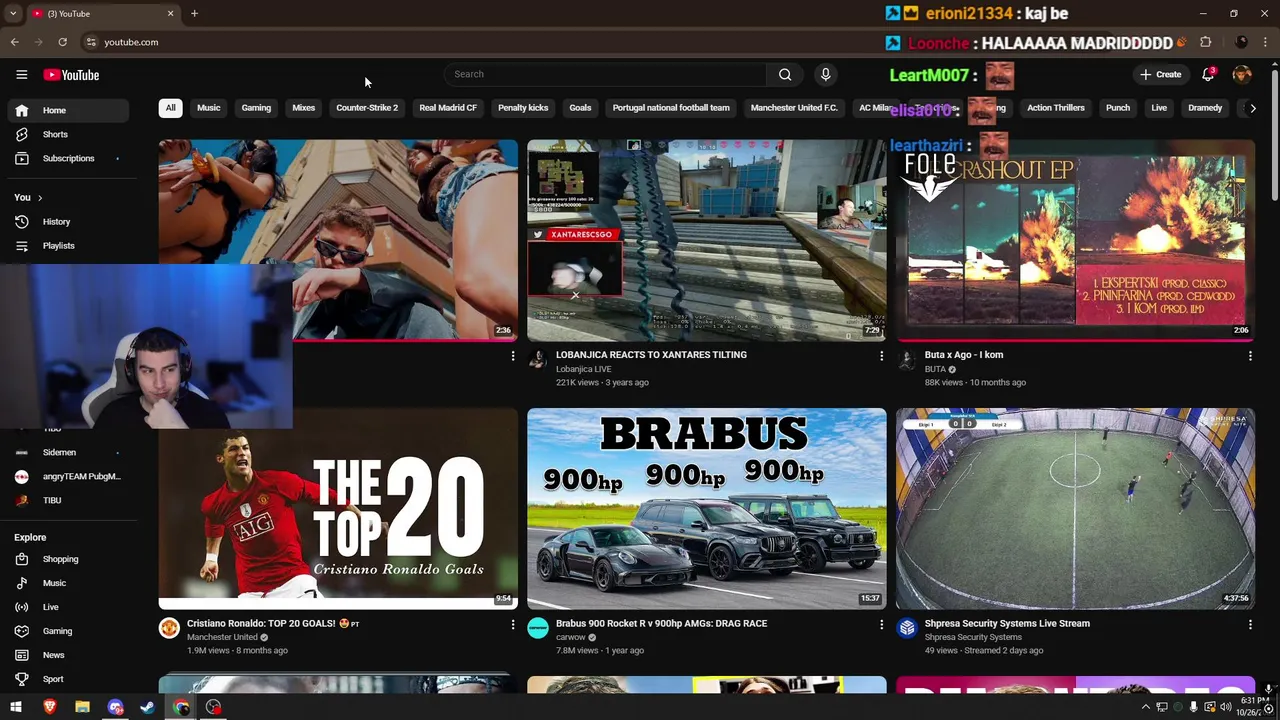This screenshot has width=1280, height=720.
Task: Click the search magnifier button
Action: click(x=785, y=74)
